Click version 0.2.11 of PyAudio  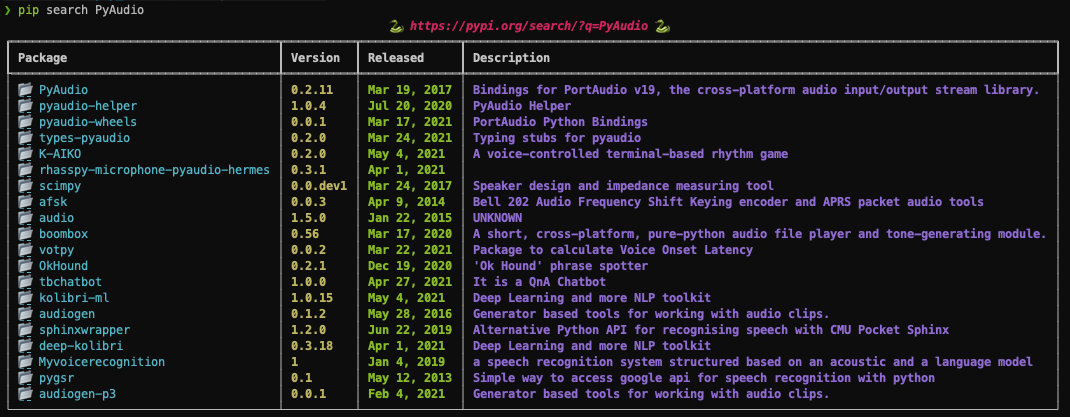point(313,89)
